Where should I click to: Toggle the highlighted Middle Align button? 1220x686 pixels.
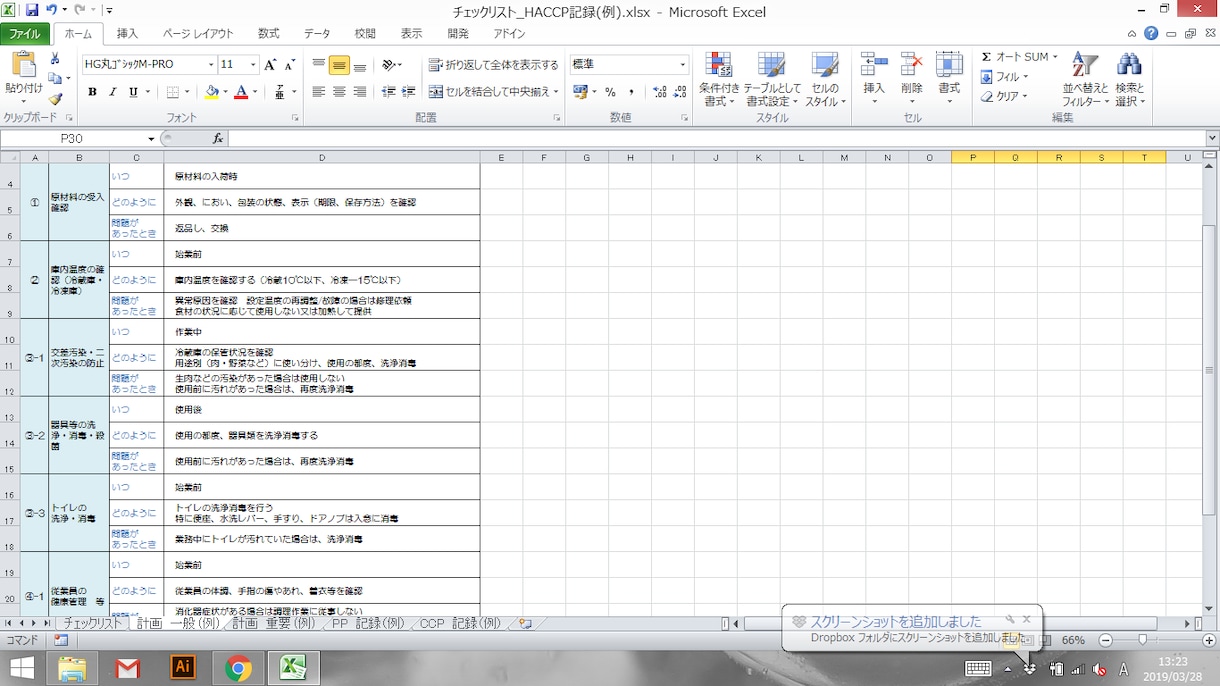(x=339, y=65)
